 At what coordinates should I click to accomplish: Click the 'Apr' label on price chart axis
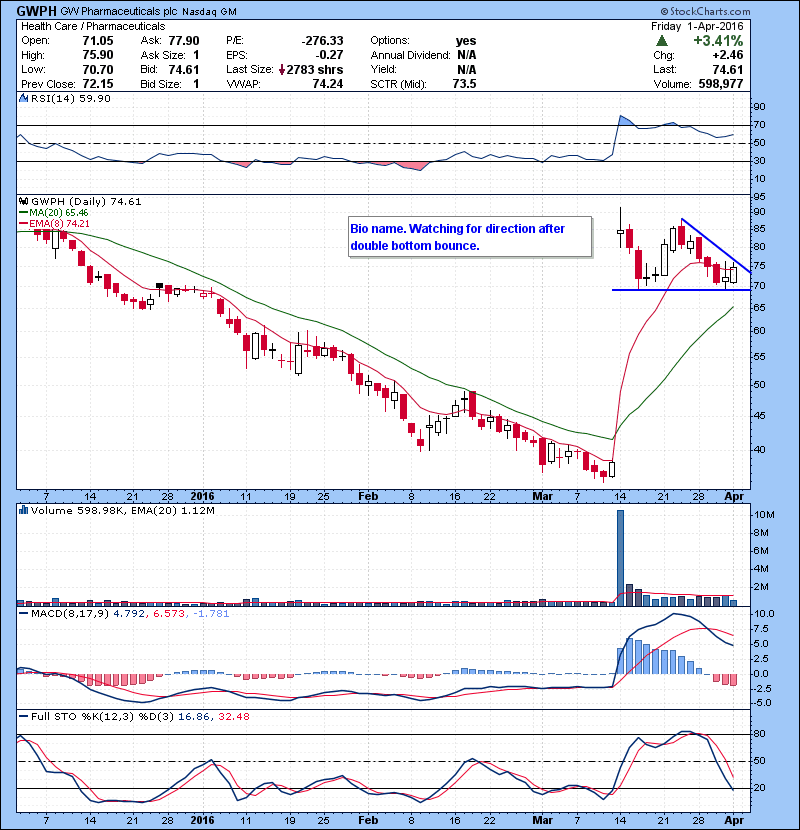coord(734,497)
